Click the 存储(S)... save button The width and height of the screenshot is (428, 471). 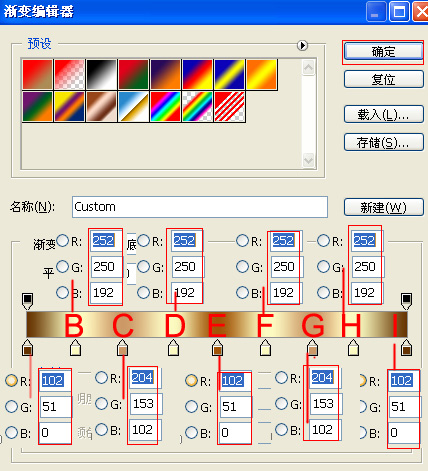pos(384,142)
